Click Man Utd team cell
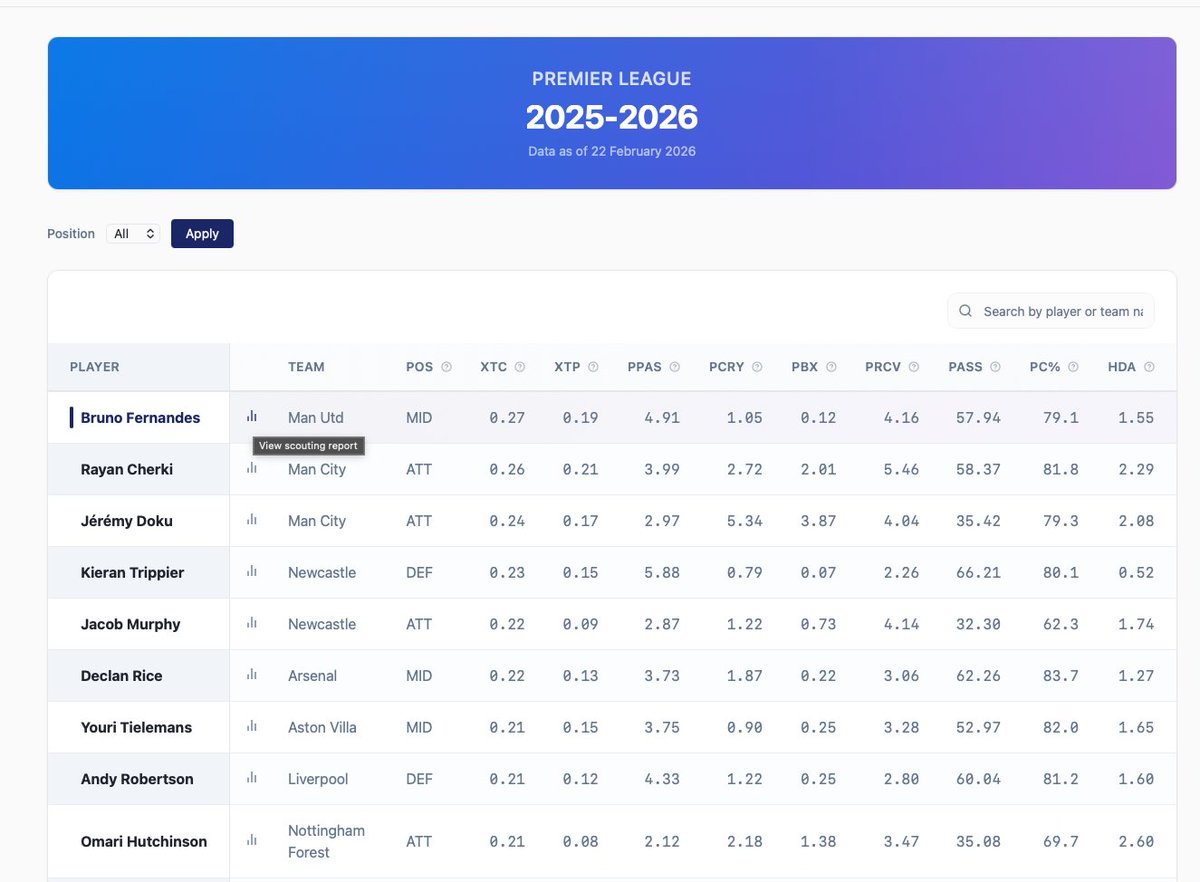The width and height of the screenshot is (1200, 882). pyautogui.click(x=316, y=417)
